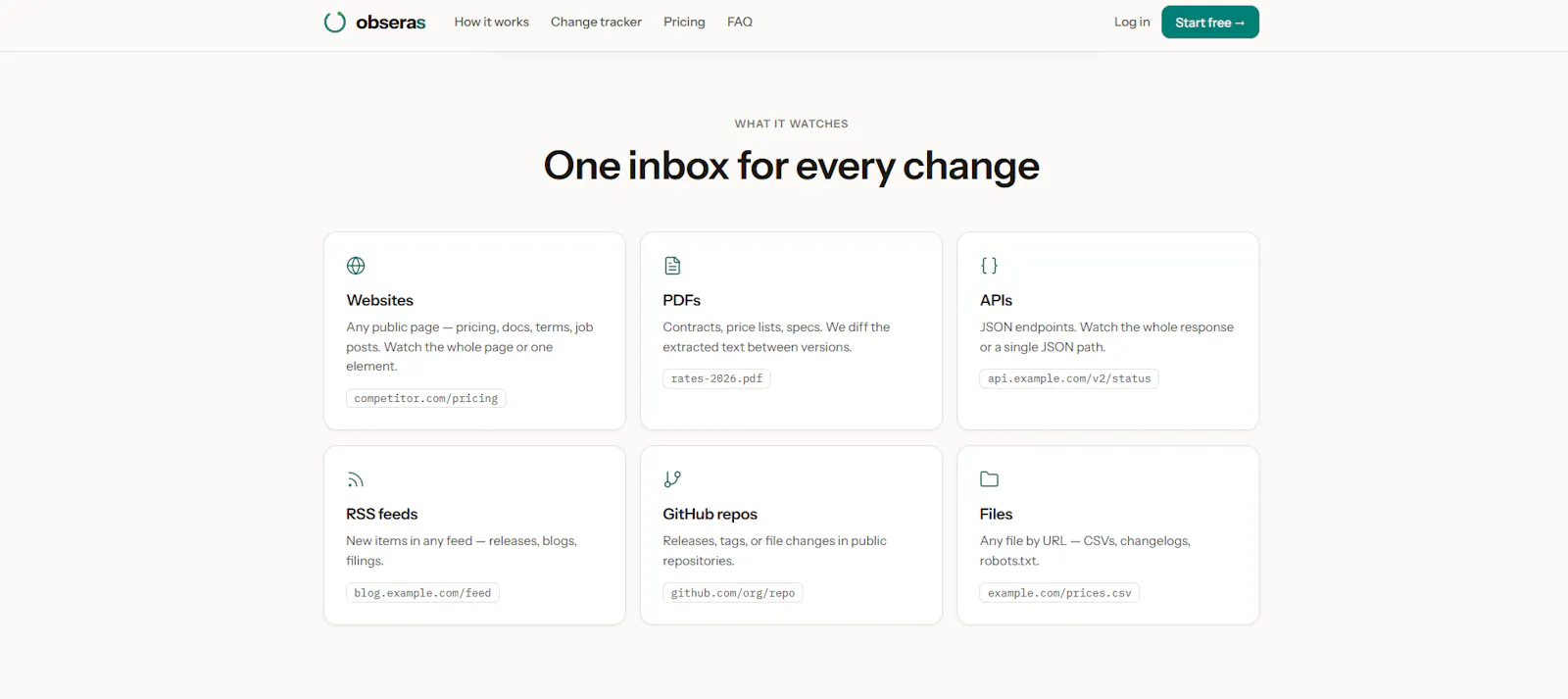Screen dimensions: 1568x699
Task: Click the folder icon in the Files card
Action: click(x=989, y=479)
